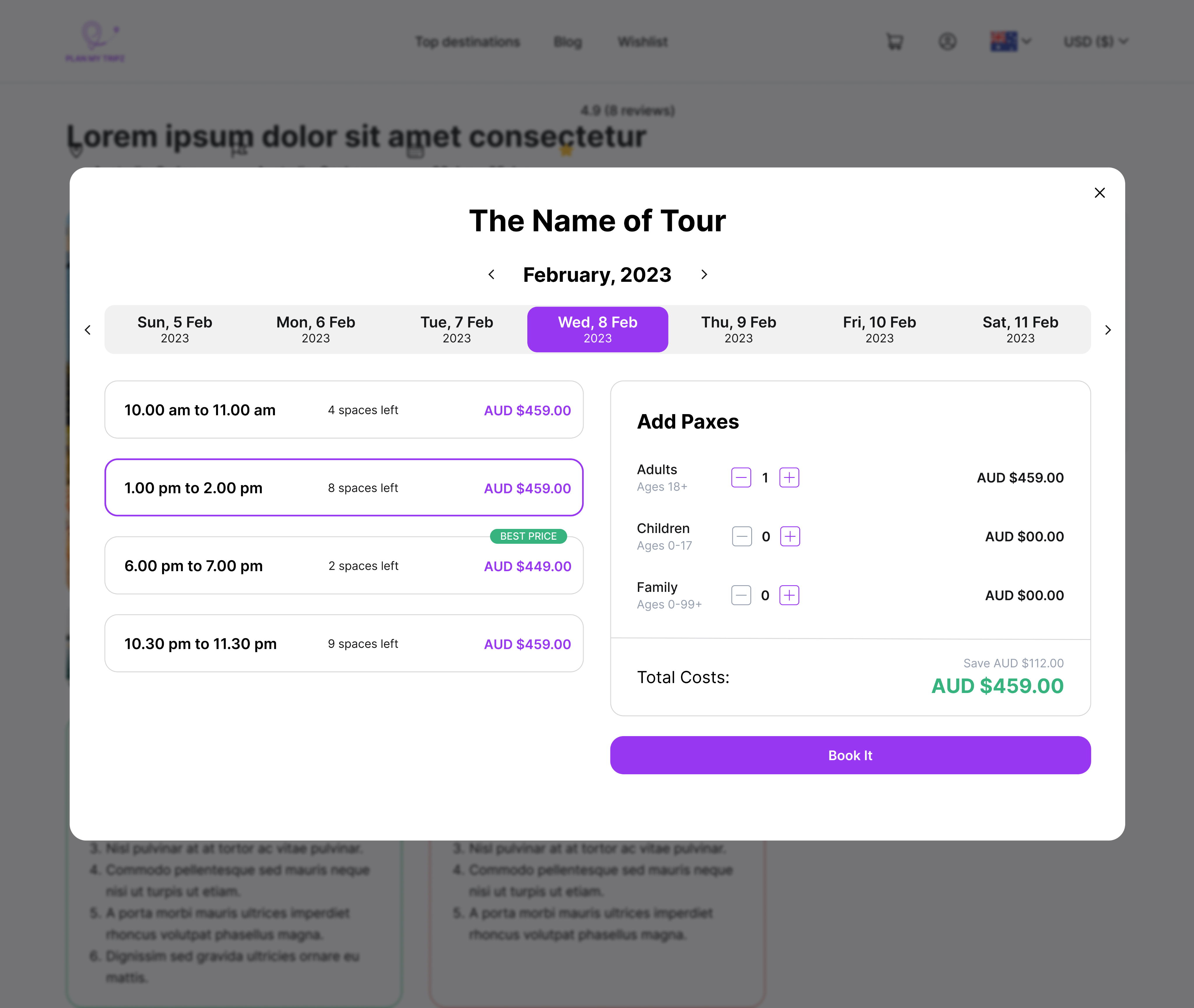This screenshot has height=1008, width=1194.
Task: Select the 6.00 pm best price slot
Action: [x=343, y=566]
